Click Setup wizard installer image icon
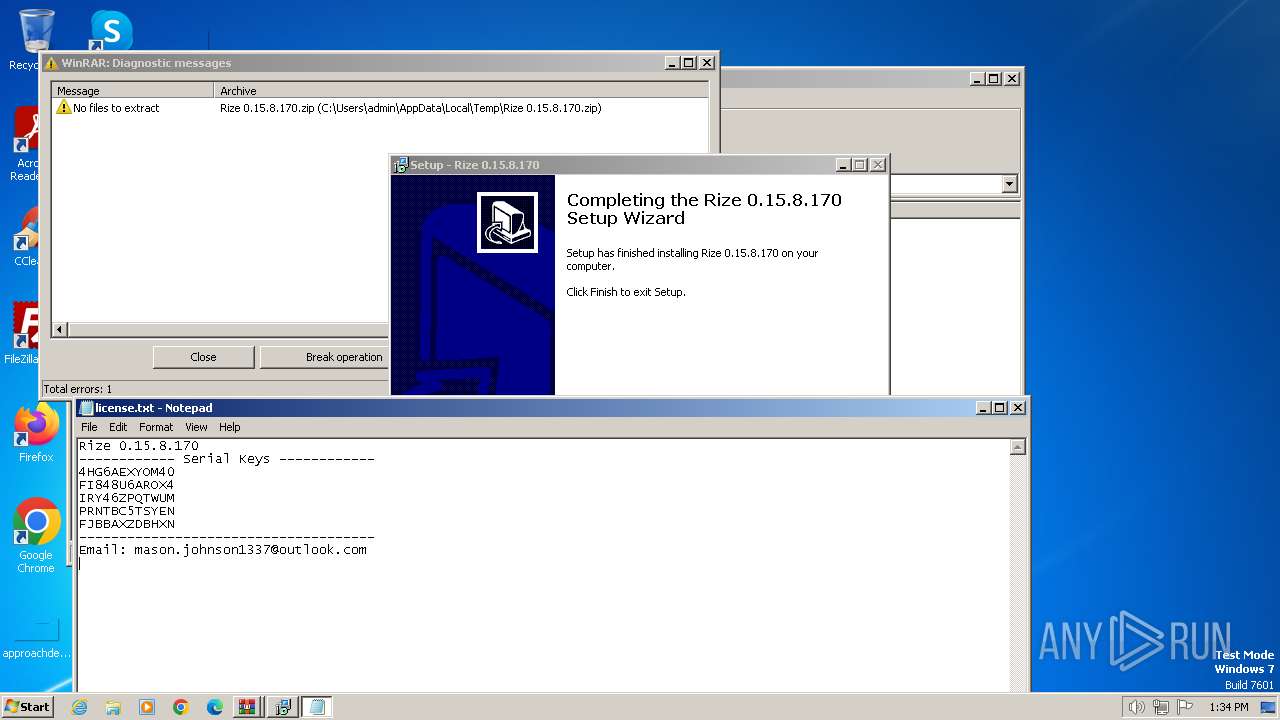1280x720 pixels. (507, 222)
